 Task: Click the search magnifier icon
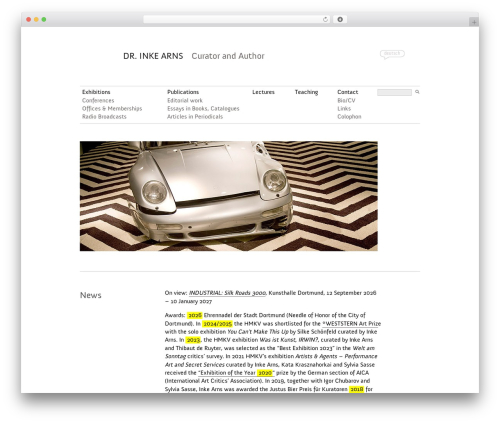click(x=417, y=92)
